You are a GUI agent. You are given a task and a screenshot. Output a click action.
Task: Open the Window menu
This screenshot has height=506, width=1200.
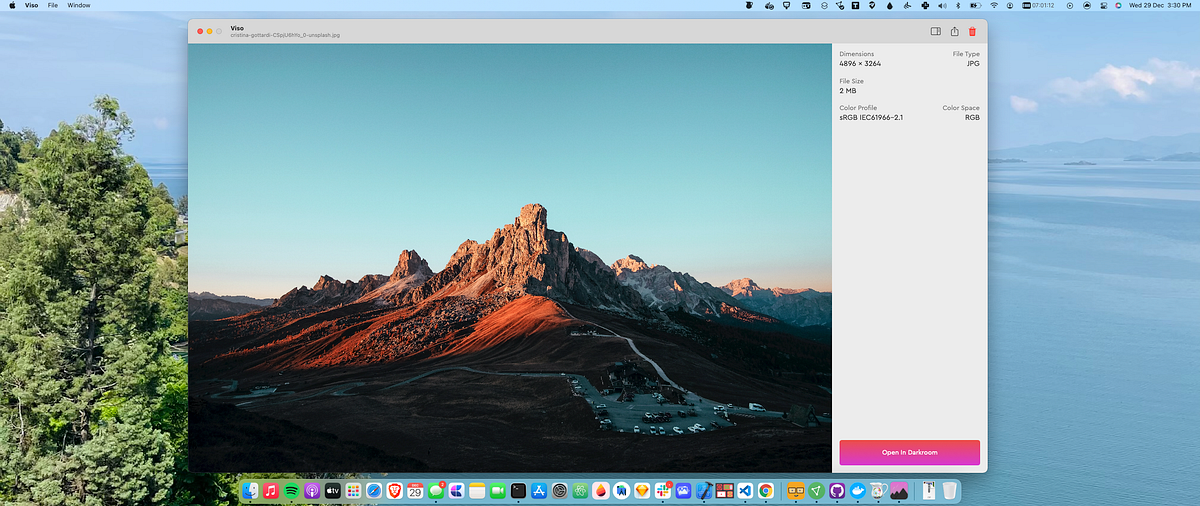pos(79,5)
